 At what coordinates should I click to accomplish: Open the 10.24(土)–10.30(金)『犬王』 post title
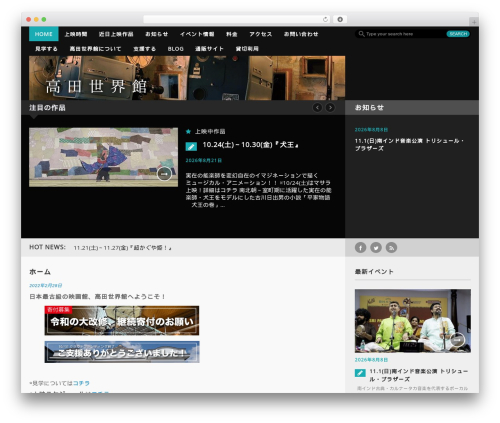tap(250, 145)
